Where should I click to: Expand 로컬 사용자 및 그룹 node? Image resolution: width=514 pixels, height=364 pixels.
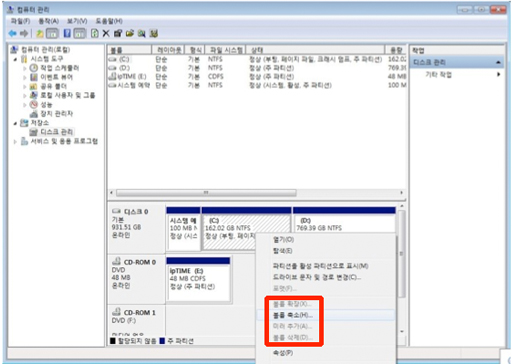point(25,96)
